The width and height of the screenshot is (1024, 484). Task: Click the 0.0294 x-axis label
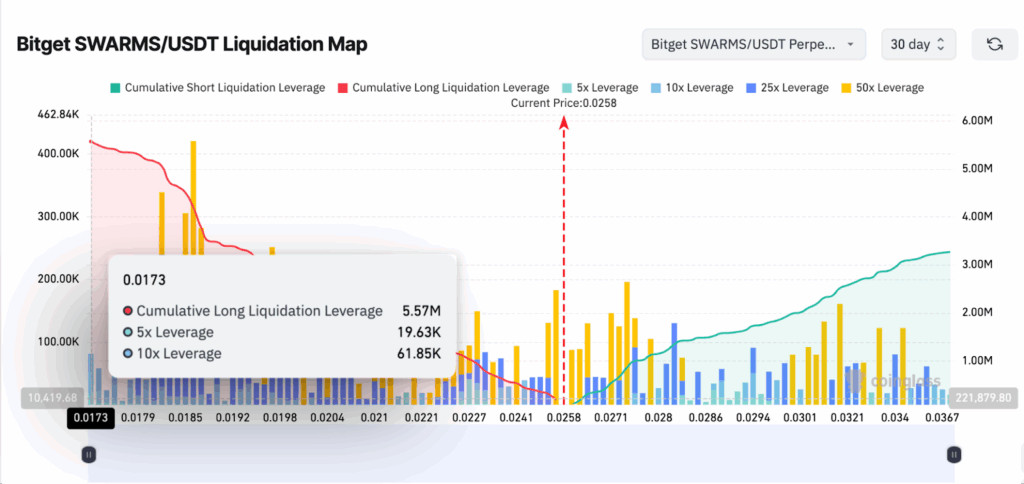pyautogui.click(x=752, y=418)
